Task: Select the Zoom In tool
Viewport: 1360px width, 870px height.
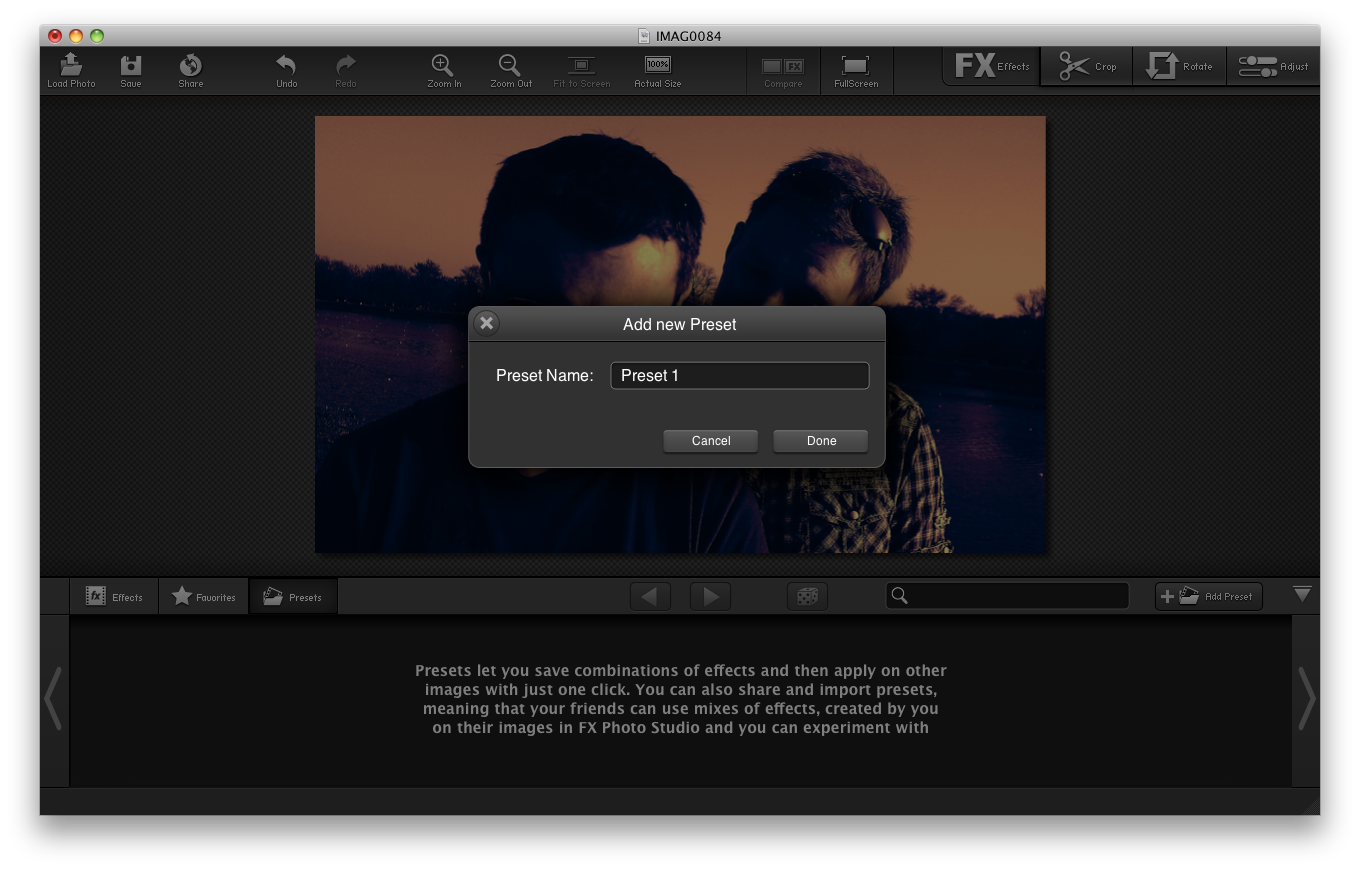Action: (x=443, y=68)
